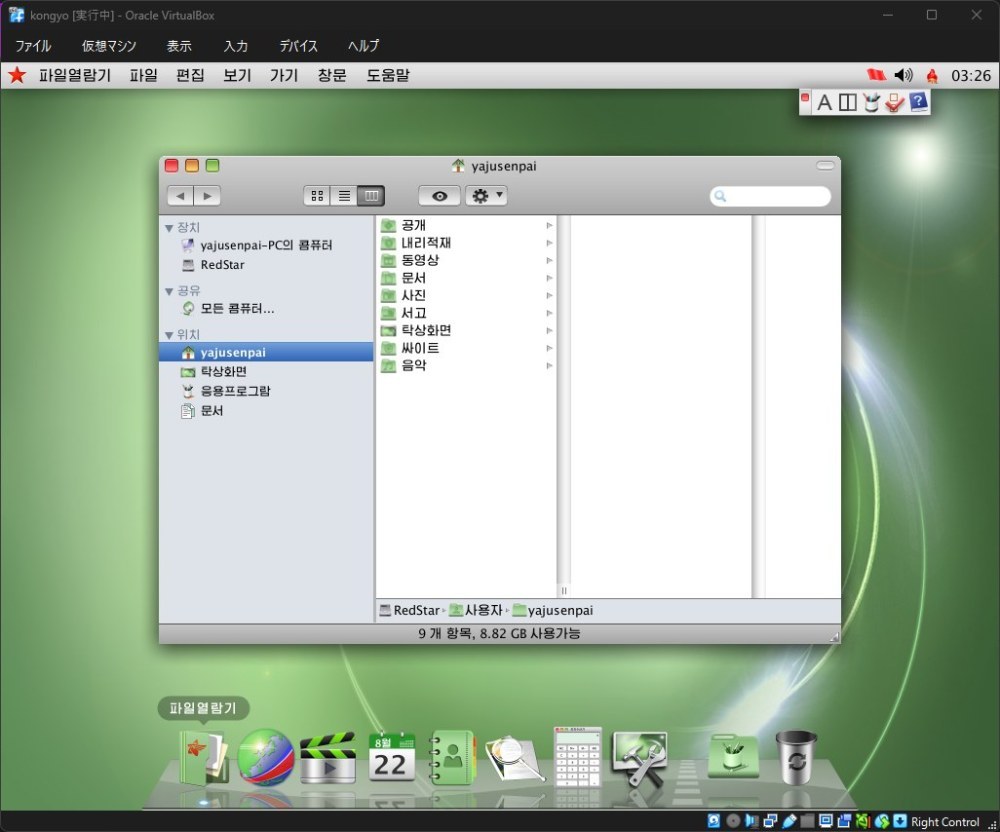Viewport: 1000px width, 832px height.
Task: Open the red star system menu
Action: pos(17,75)
